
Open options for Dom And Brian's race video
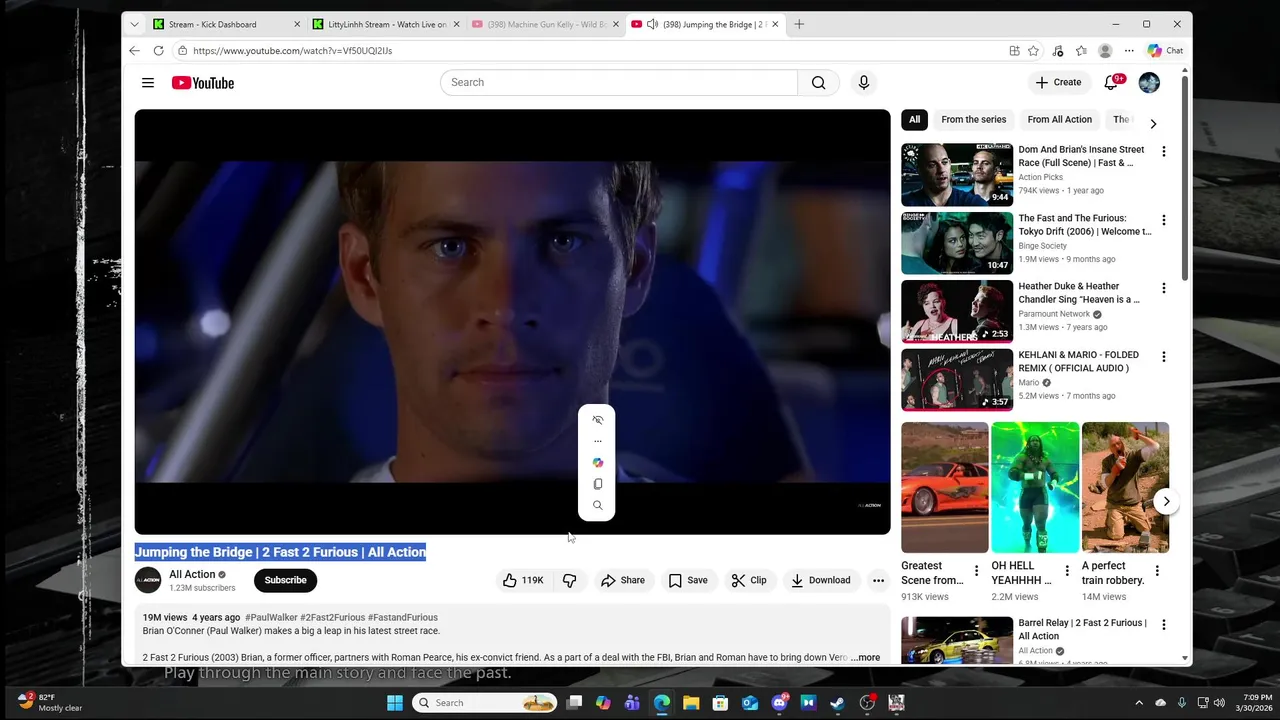click(1163, 151)
